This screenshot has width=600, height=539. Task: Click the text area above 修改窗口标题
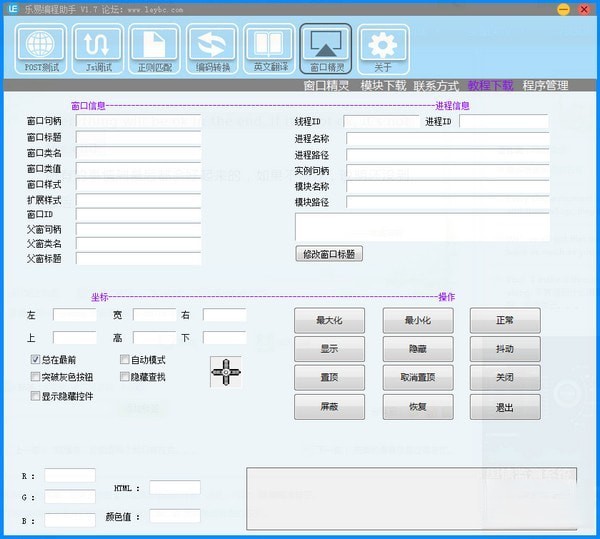[422, 227]
